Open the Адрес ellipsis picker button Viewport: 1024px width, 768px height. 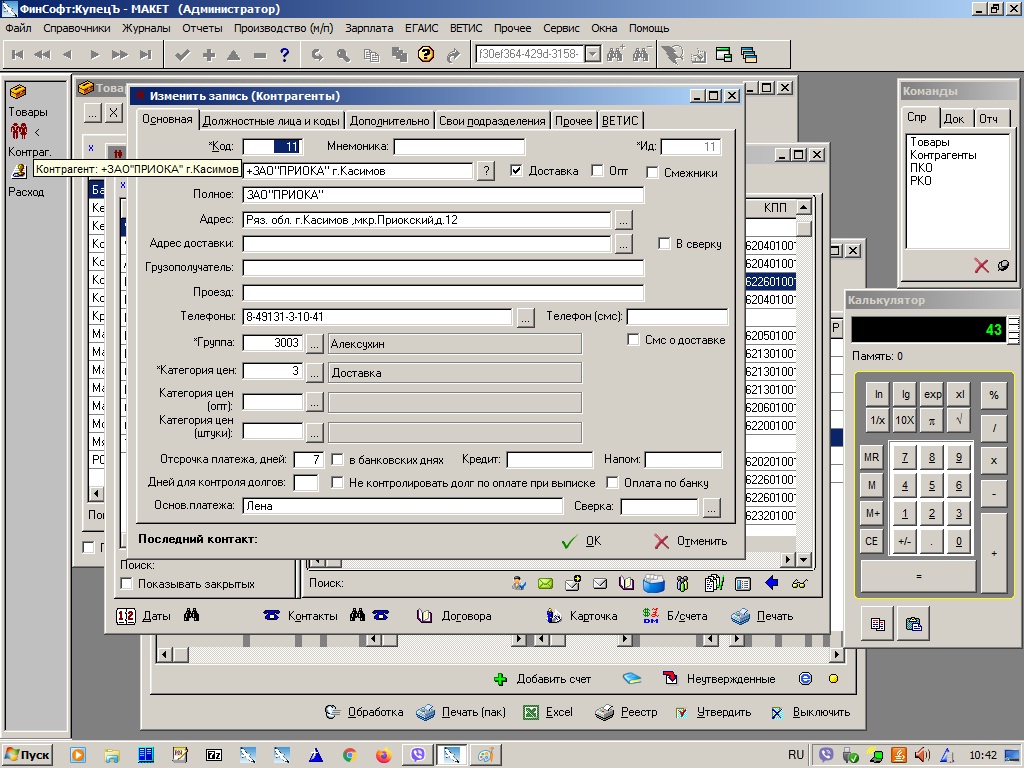623,219
